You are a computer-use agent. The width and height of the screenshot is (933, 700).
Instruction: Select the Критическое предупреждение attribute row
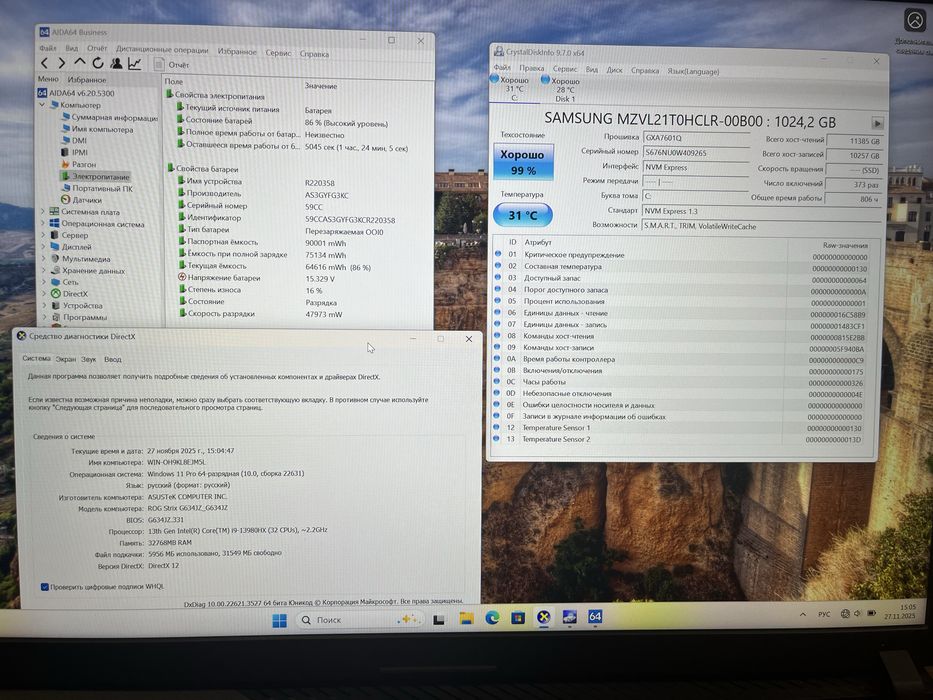[681, 255]
